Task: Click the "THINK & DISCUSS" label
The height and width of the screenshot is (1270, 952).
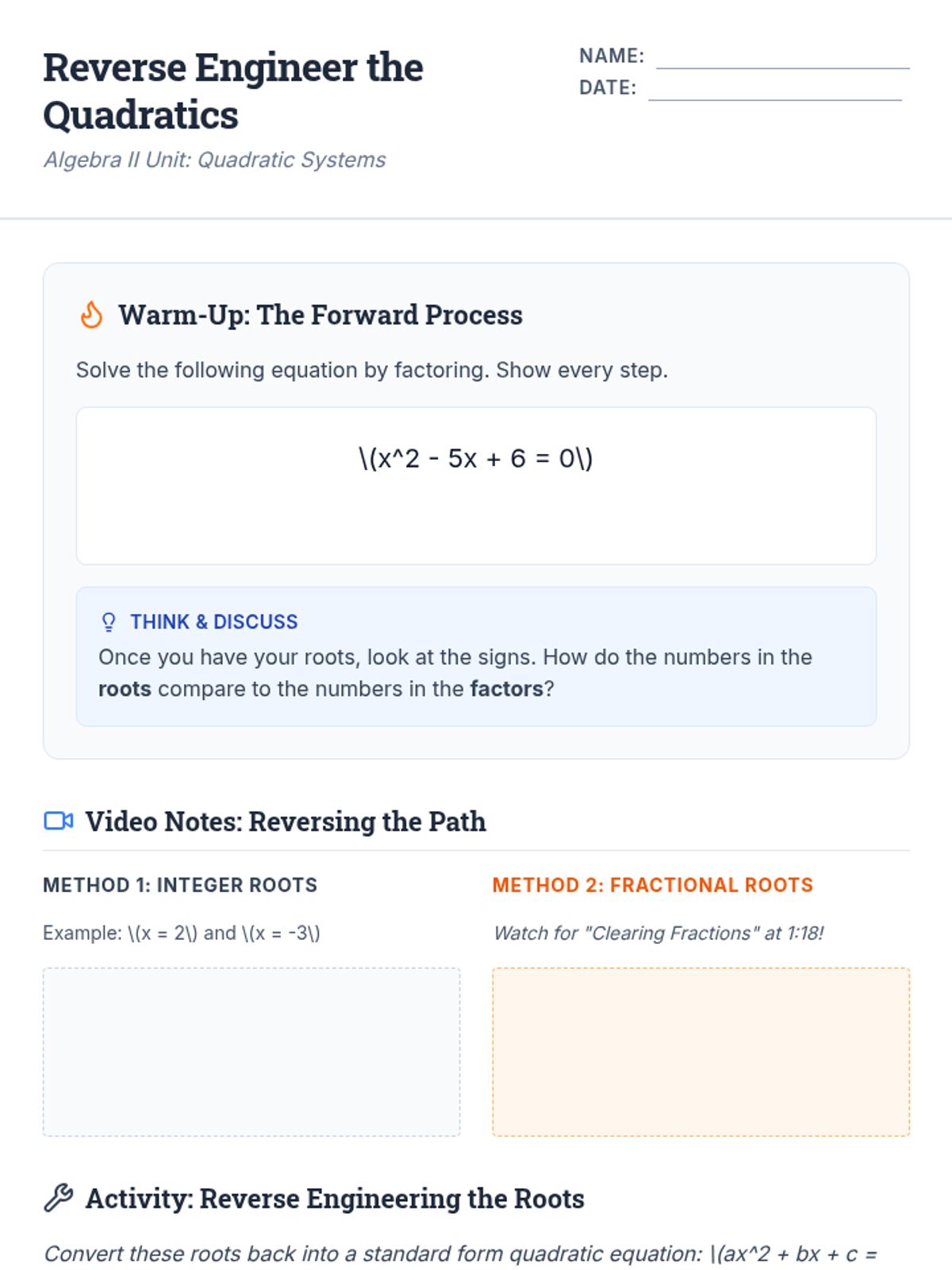Action: [214, 622]
